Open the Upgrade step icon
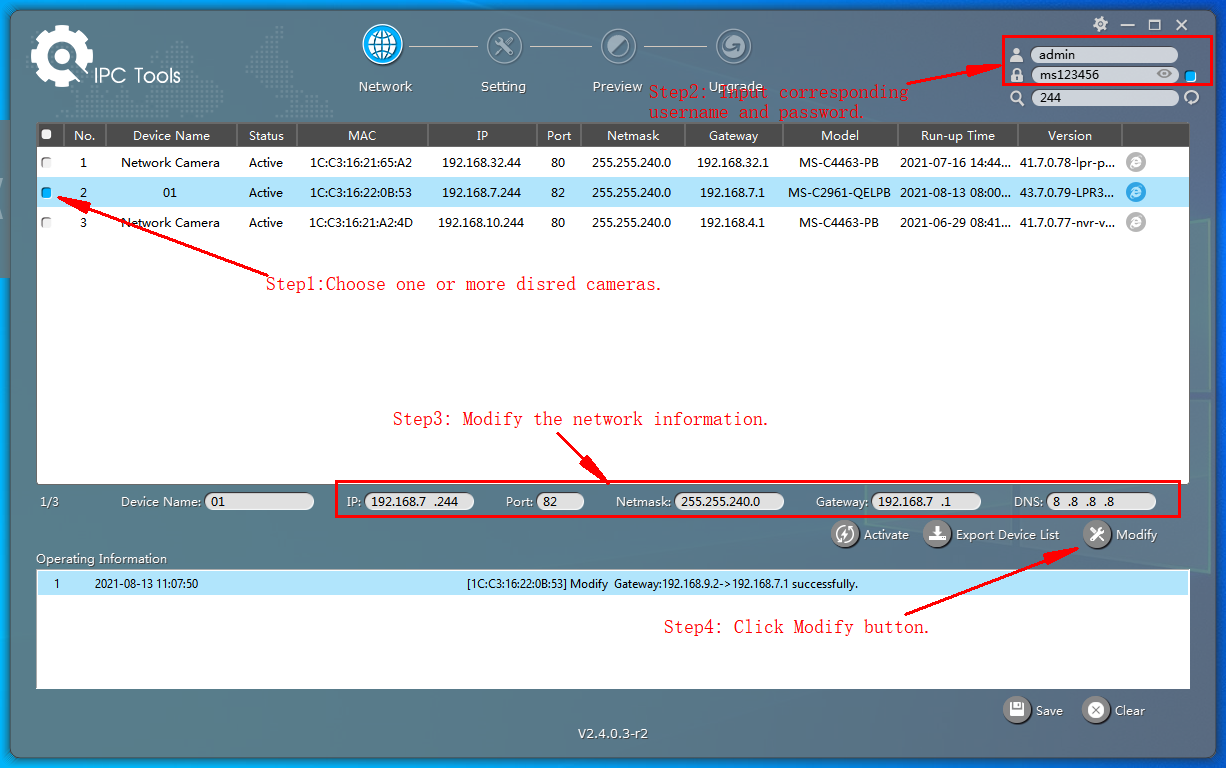This screenshot has height=768, width=1226. click(x=733, y=46)
